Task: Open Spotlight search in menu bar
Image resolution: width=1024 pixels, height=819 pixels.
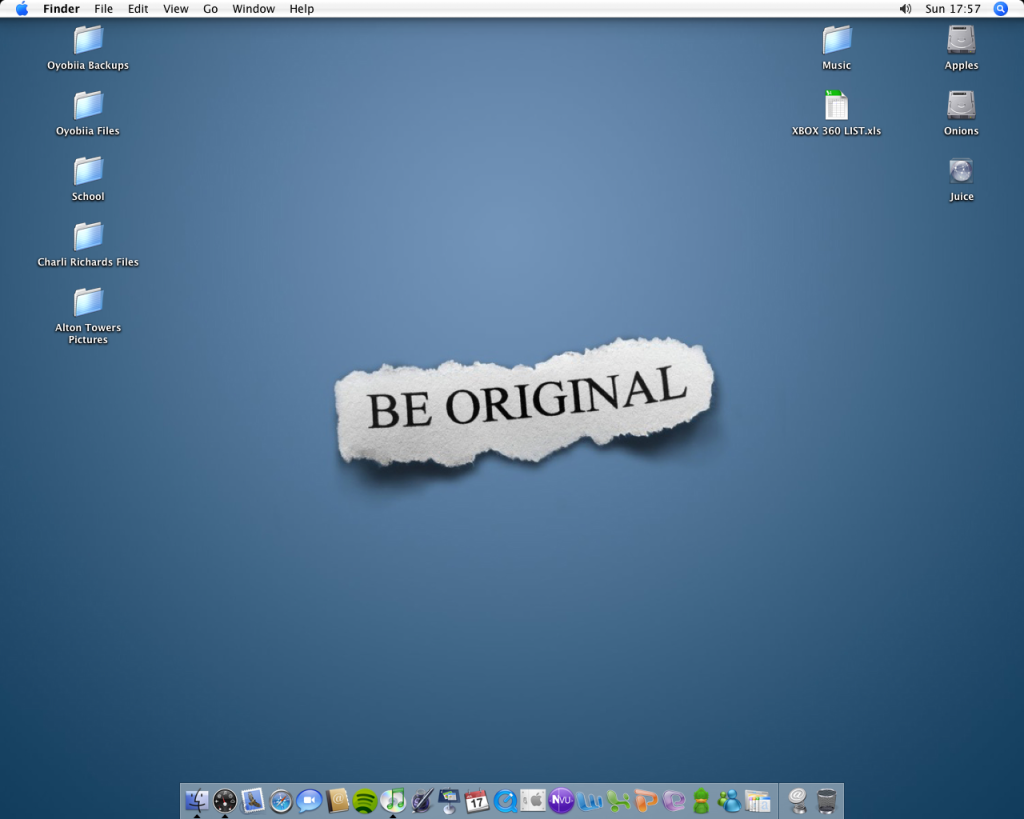Action: (1000, 8)
